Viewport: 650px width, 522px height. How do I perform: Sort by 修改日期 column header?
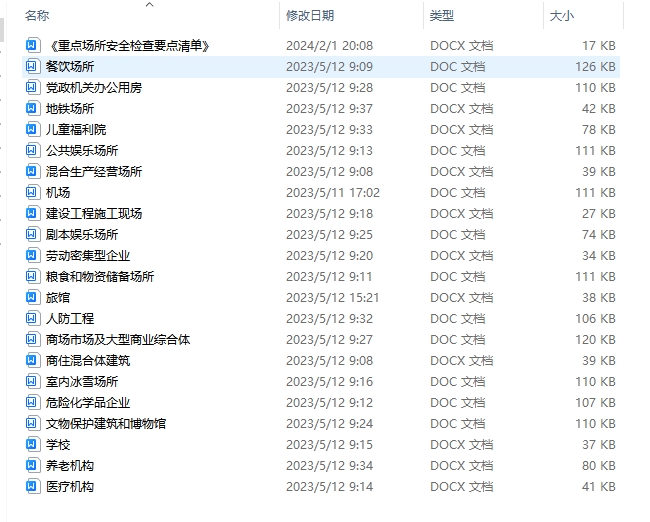310,16
